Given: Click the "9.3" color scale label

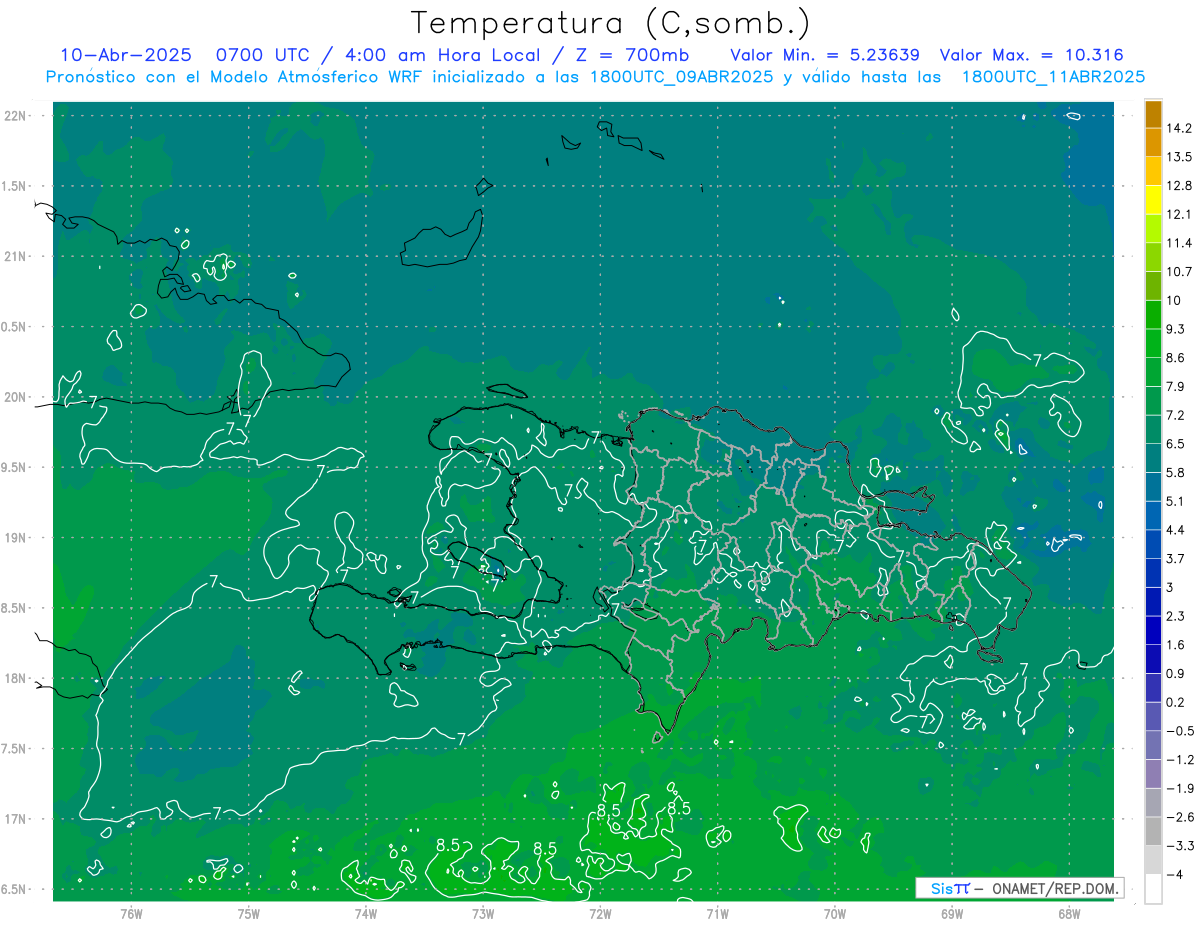Looking at the screenshot, I should [1176, 329].
